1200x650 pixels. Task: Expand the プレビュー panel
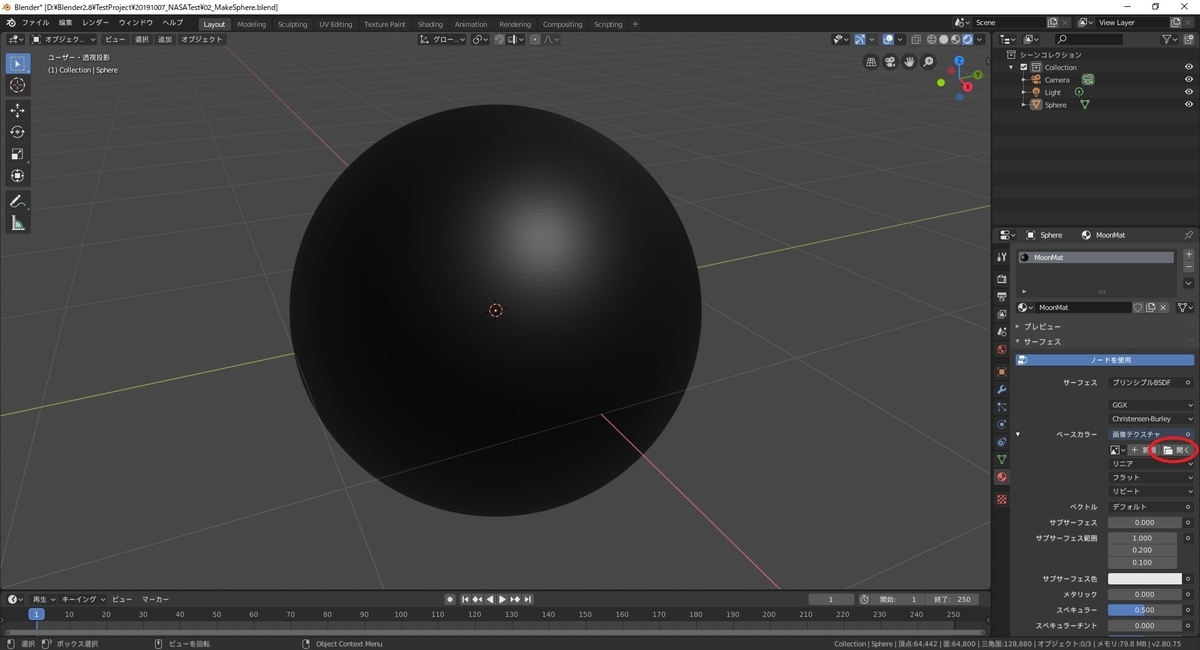pyautogui.click(x=1040, y=327)
